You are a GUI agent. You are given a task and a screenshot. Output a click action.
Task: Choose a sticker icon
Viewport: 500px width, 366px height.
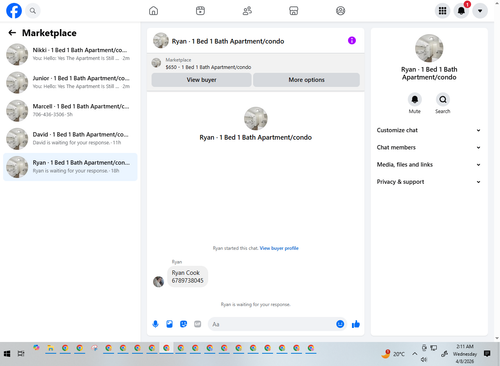183,324
